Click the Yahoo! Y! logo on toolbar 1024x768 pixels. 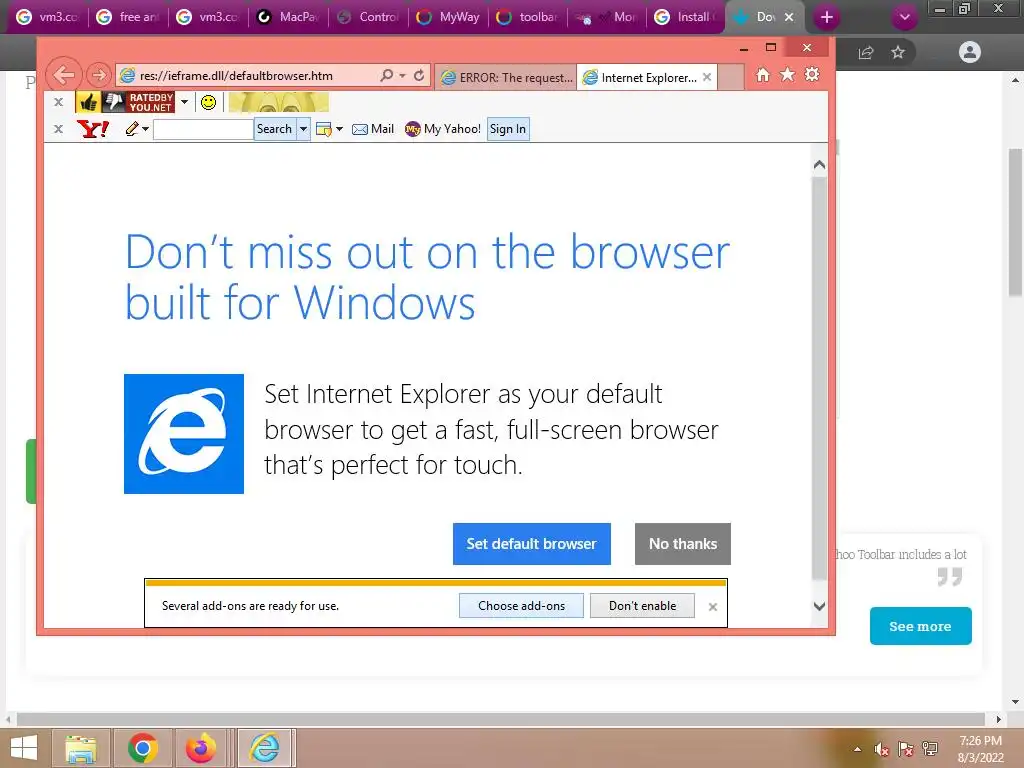(x=93, y=129)
